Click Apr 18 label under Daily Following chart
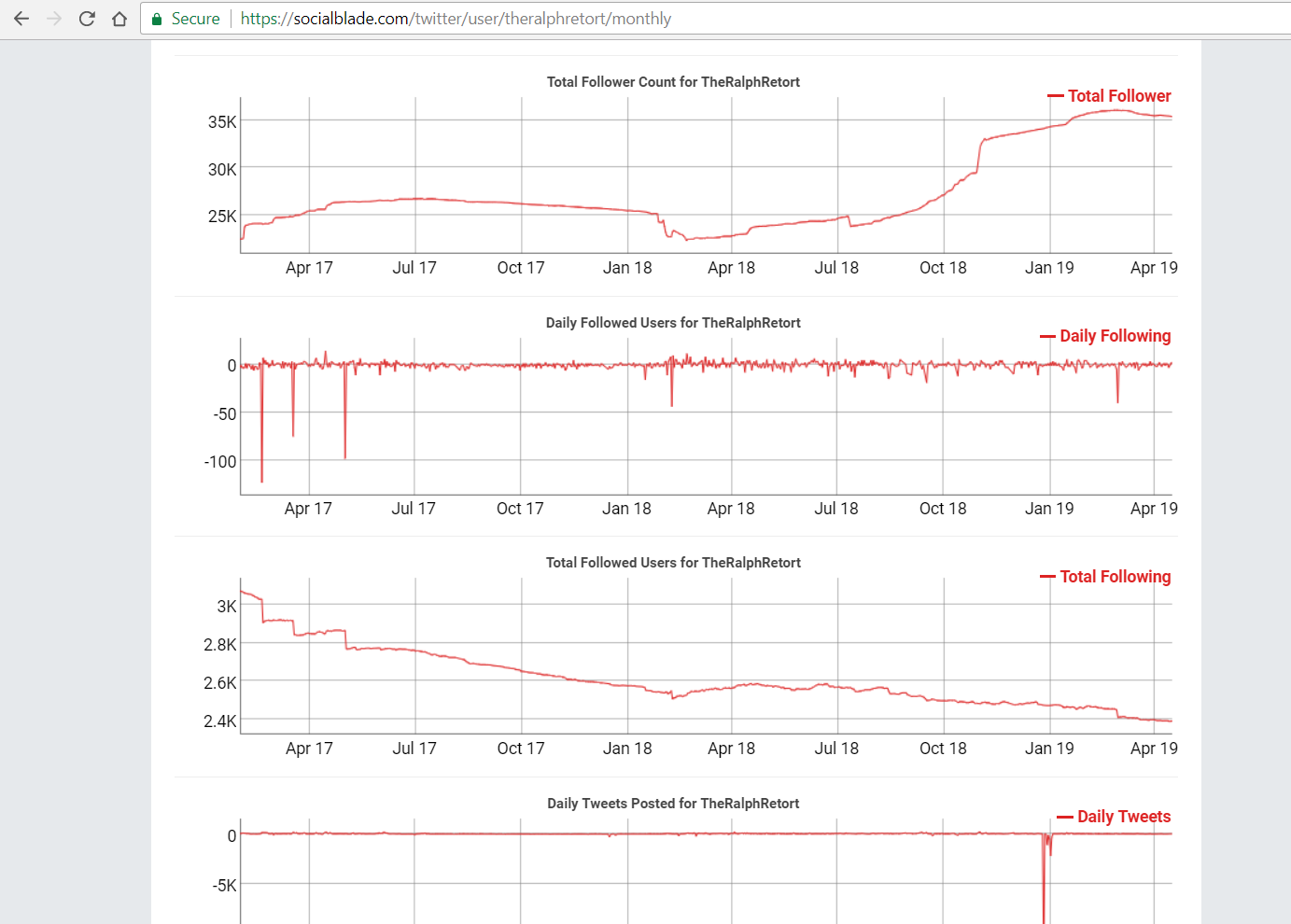 point(731,509)
